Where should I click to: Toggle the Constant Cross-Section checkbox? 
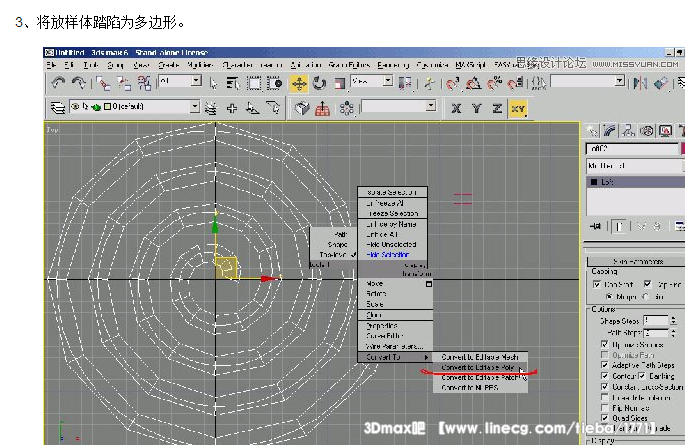coord(605,387)
